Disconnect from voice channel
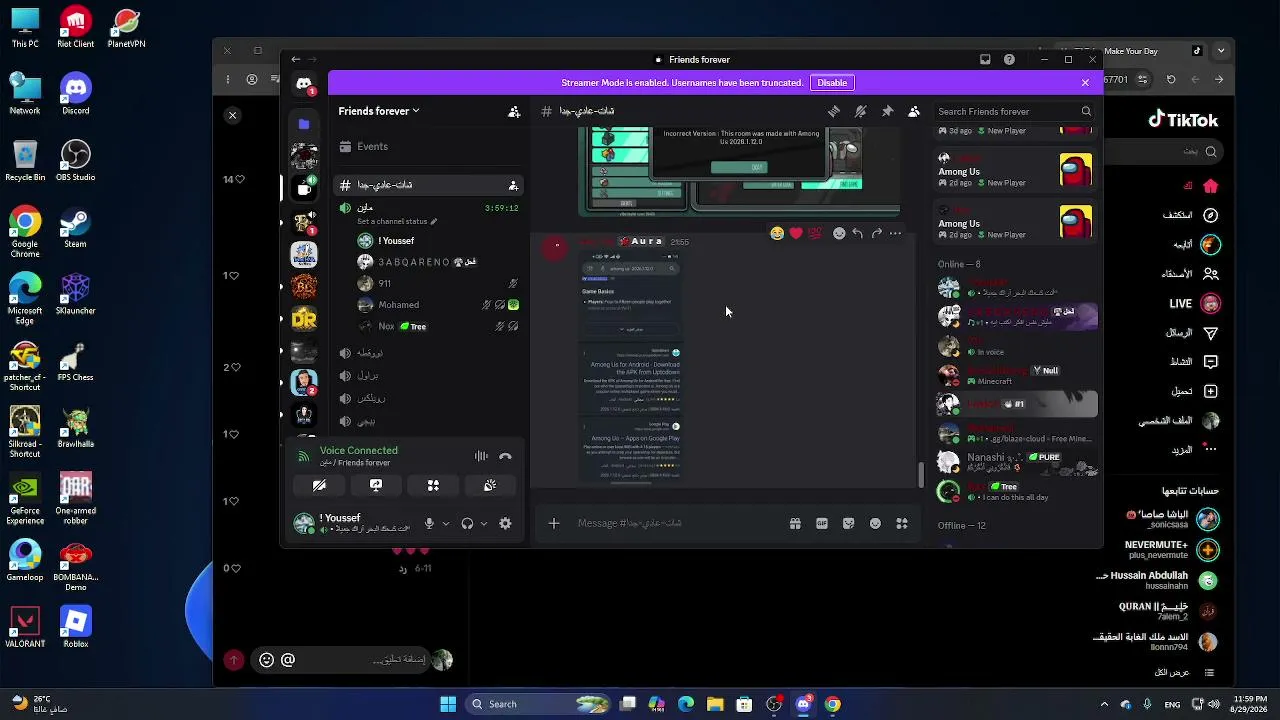Image resolution: width=1280 pixels, height=720 pixels. click(505, 456)
